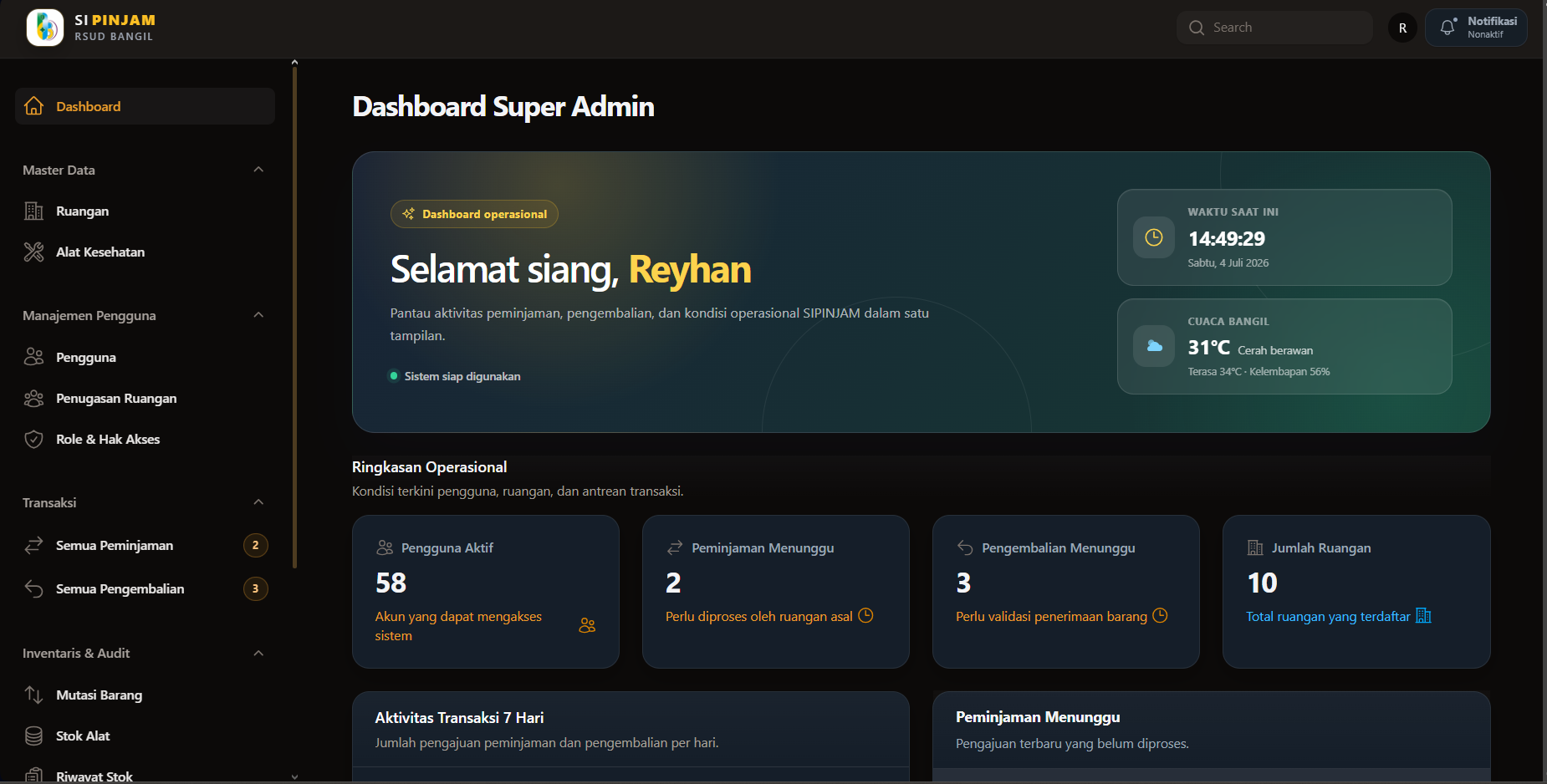Screen dimensions: 1547x784
Task: Open Semua Pengembalian list
Action: (x=145, y=588)
